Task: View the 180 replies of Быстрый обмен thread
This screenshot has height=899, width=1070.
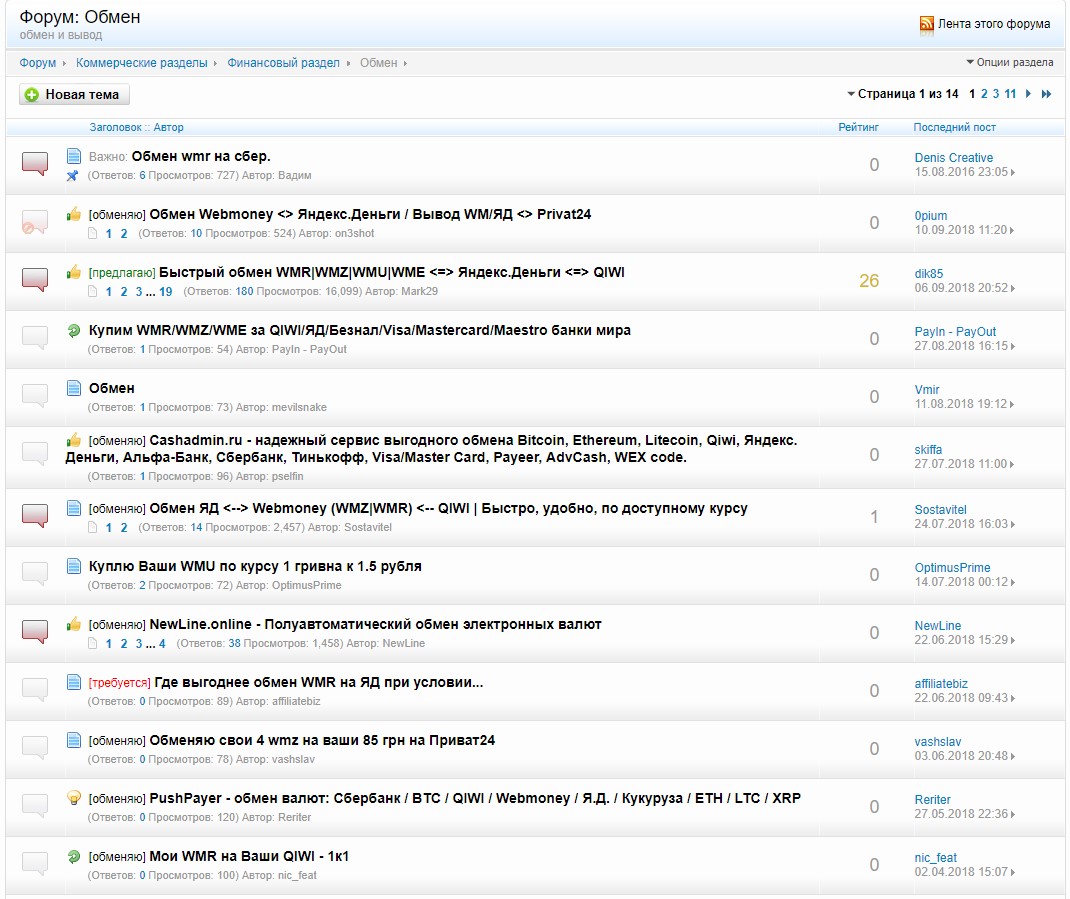Action: pyautogui.click(x=244, y=291)
